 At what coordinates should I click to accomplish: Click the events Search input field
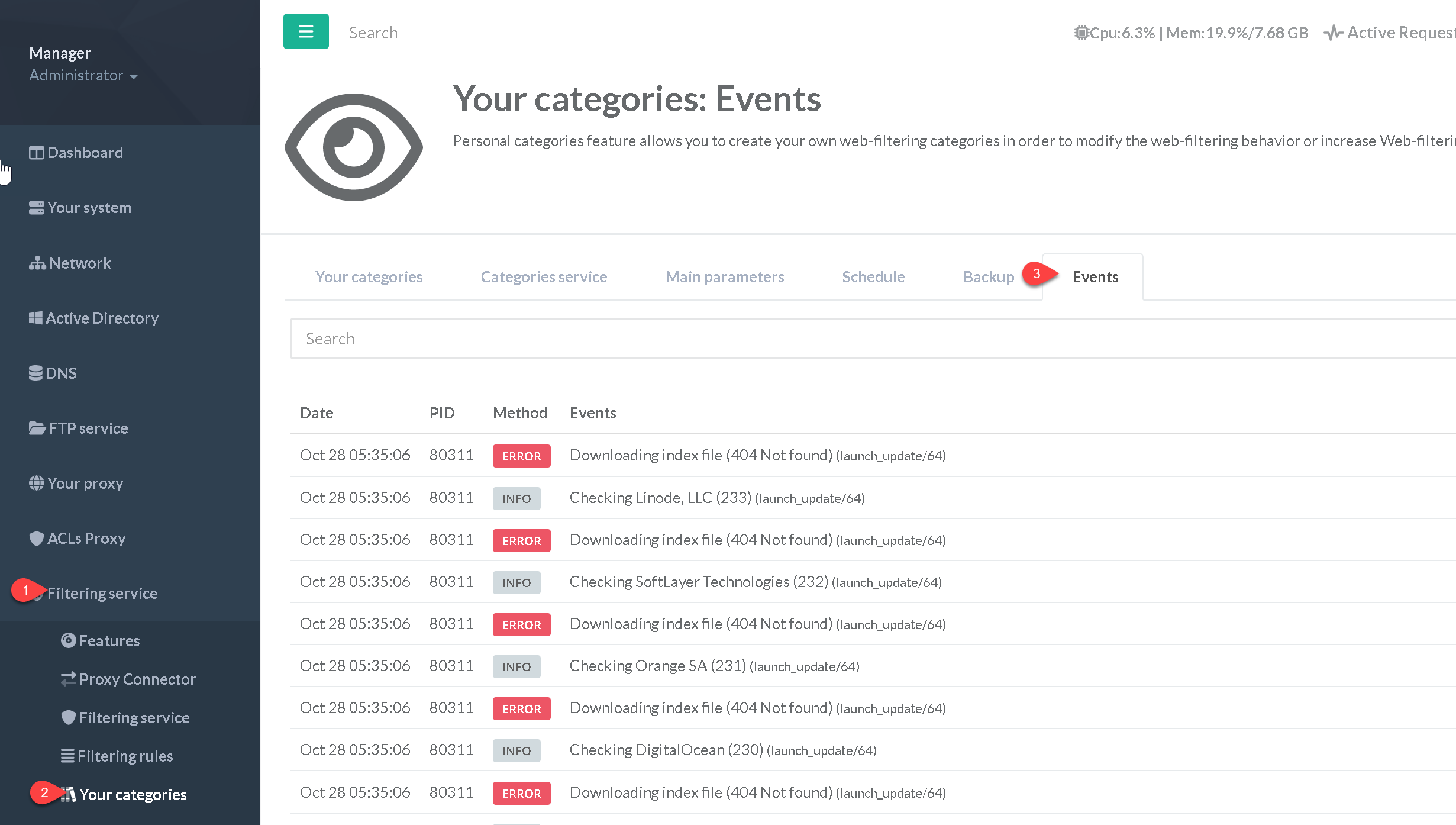pos(828,339)
